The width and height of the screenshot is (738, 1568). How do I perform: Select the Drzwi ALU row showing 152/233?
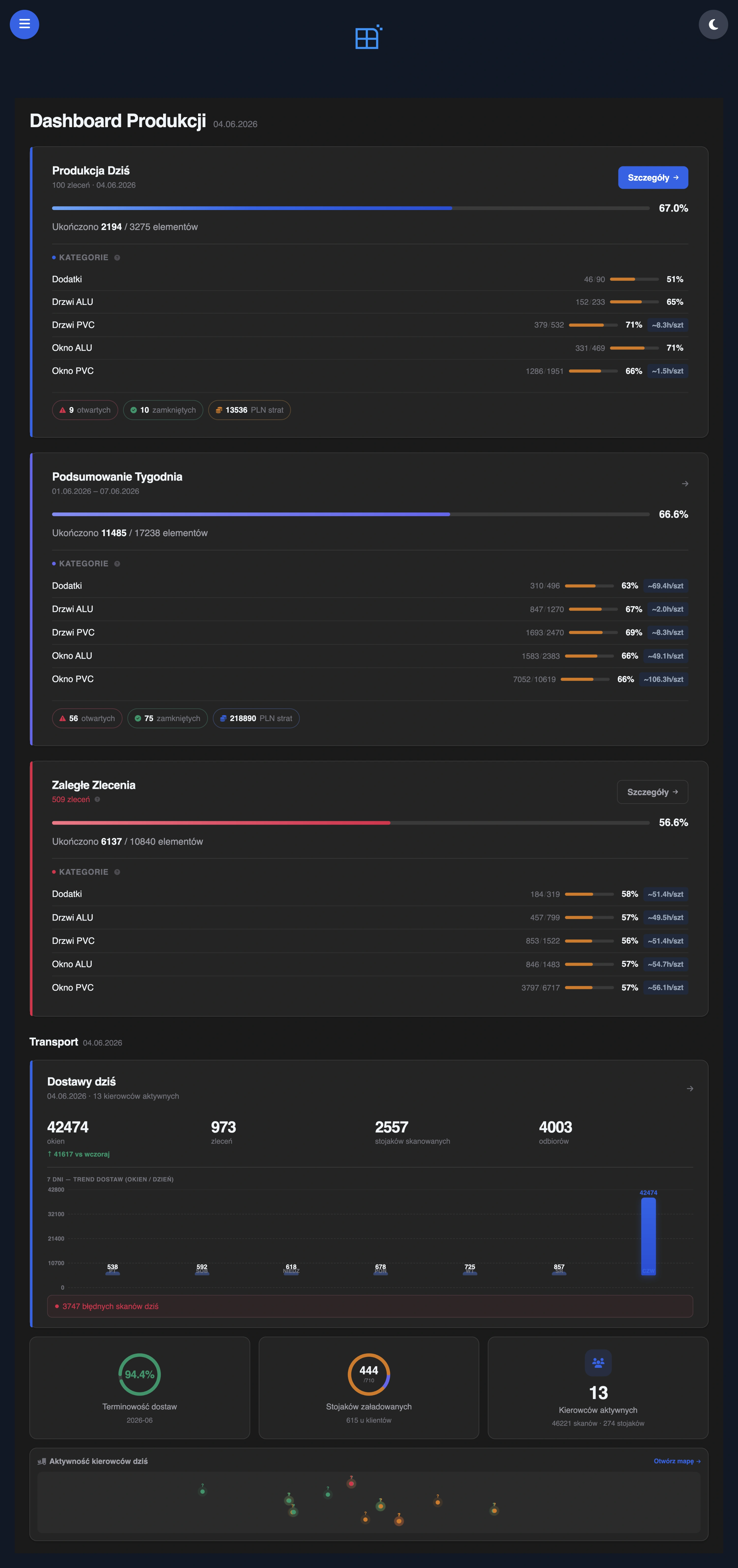[x=370, y=302]
